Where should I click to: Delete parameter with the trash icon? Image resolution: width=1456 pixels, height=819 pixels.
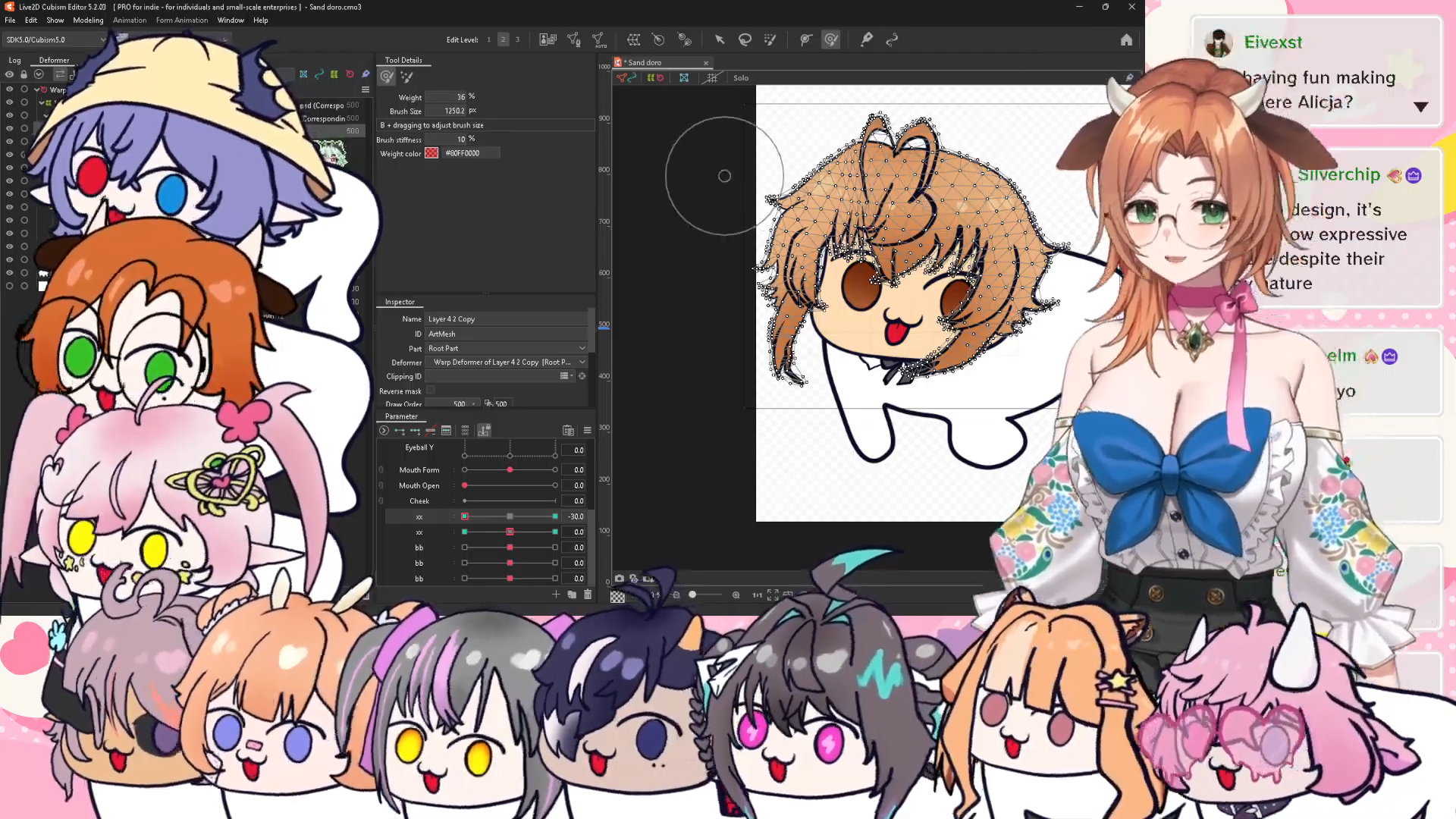(588, 595)
